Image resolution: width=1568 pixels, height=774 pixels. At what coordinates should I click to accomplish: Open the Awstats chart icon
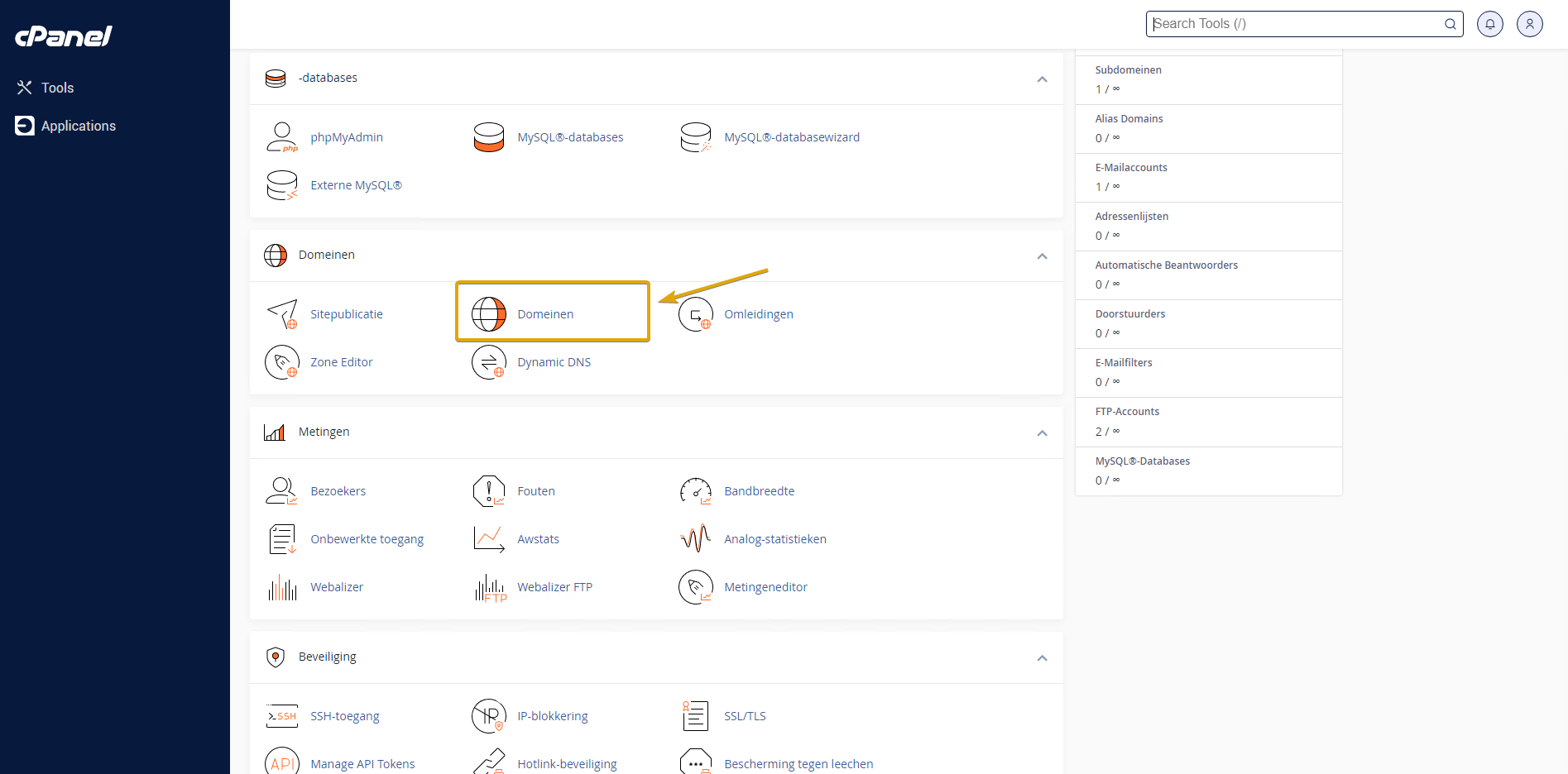click(x=489, y=539)
